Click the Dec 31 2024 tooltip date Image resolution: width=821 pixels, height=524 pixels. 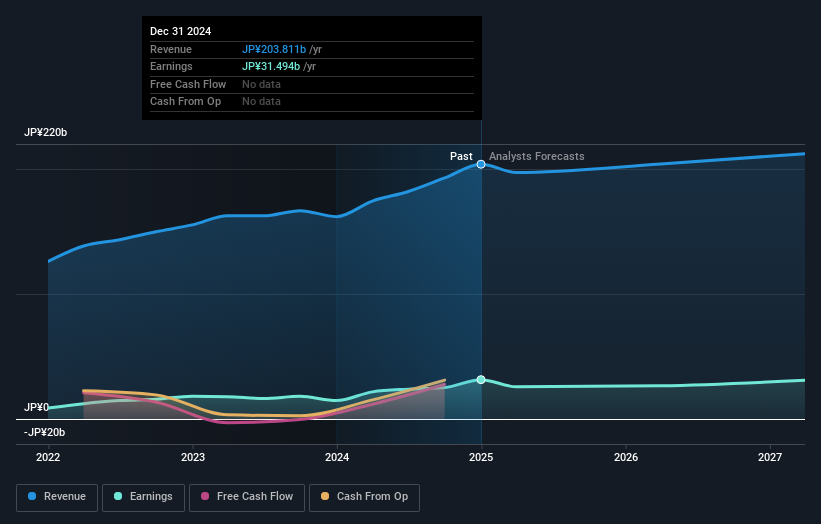181,31
